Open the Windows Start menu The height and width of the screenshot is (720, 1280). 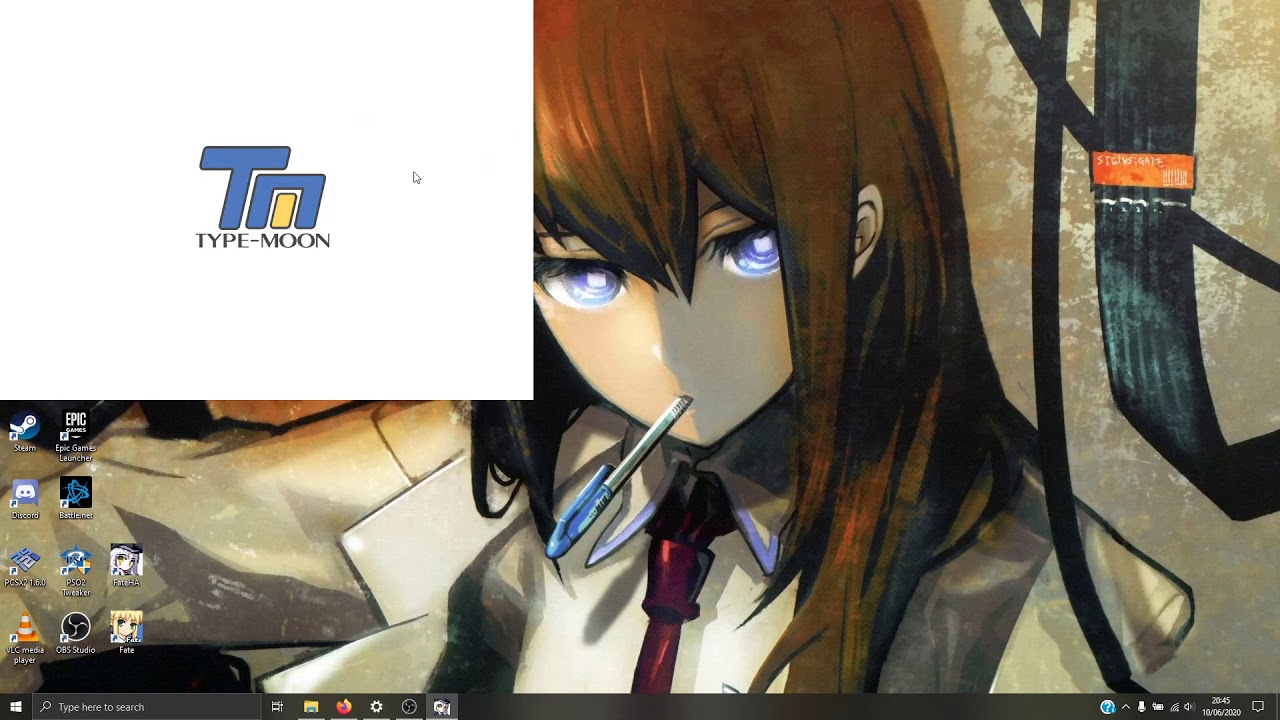coord(16,707)
